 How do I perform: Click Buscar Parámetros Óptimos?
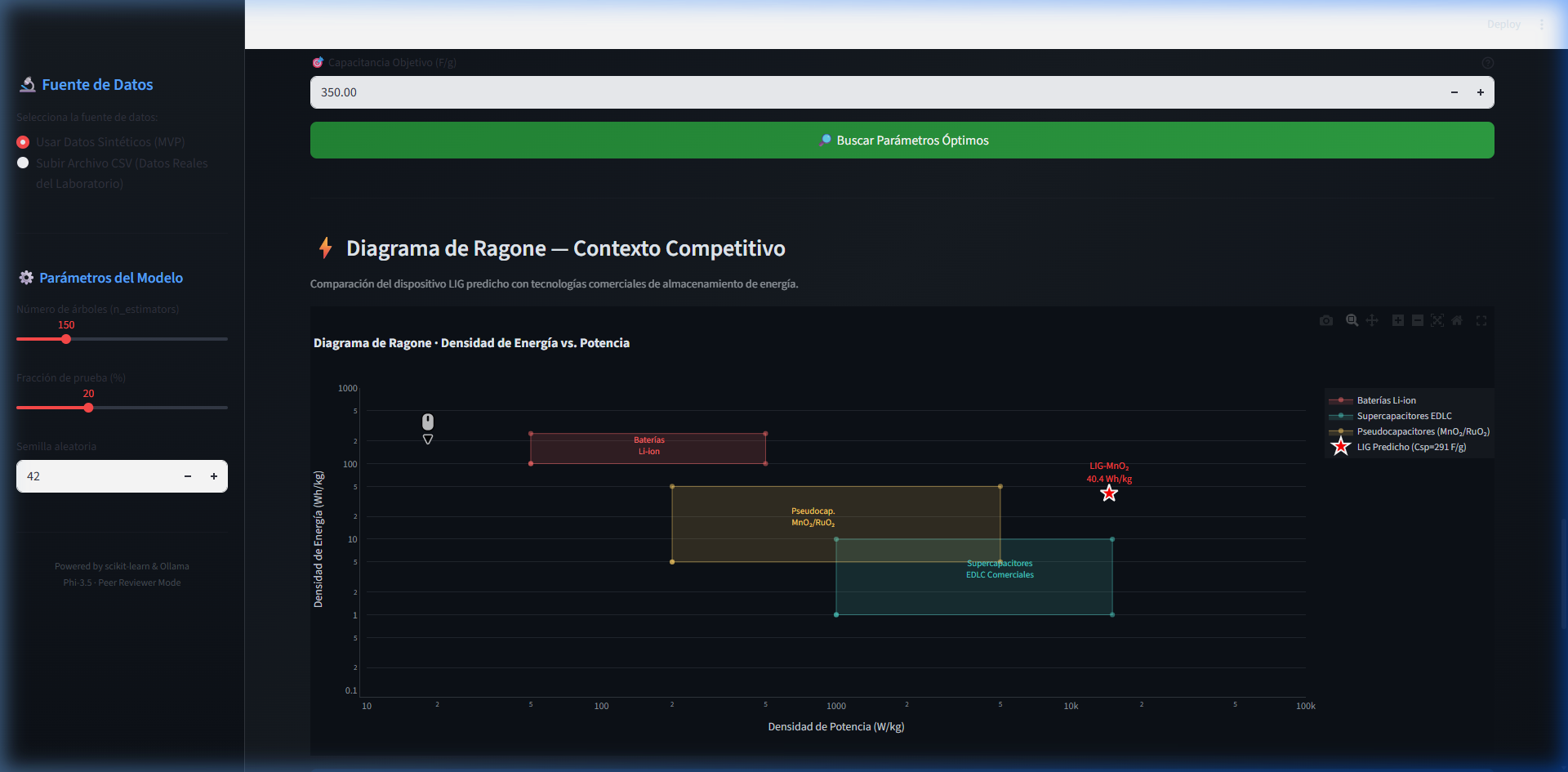pyautogui.click(x=902, y=140)
